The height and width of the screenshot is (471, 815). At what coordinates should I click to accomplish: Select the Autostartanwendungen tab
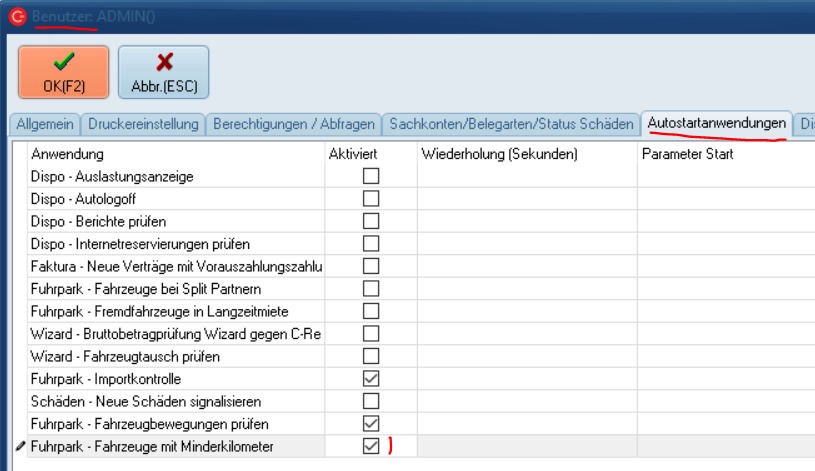pos(716,123)
